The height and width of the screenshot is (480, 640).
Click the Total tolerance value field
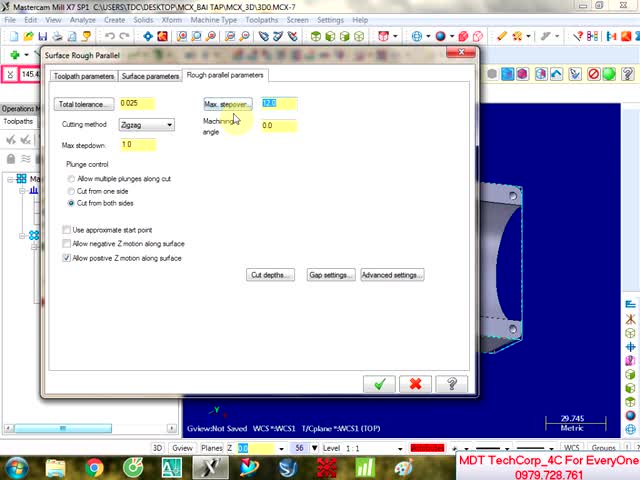tap(137, 103)
